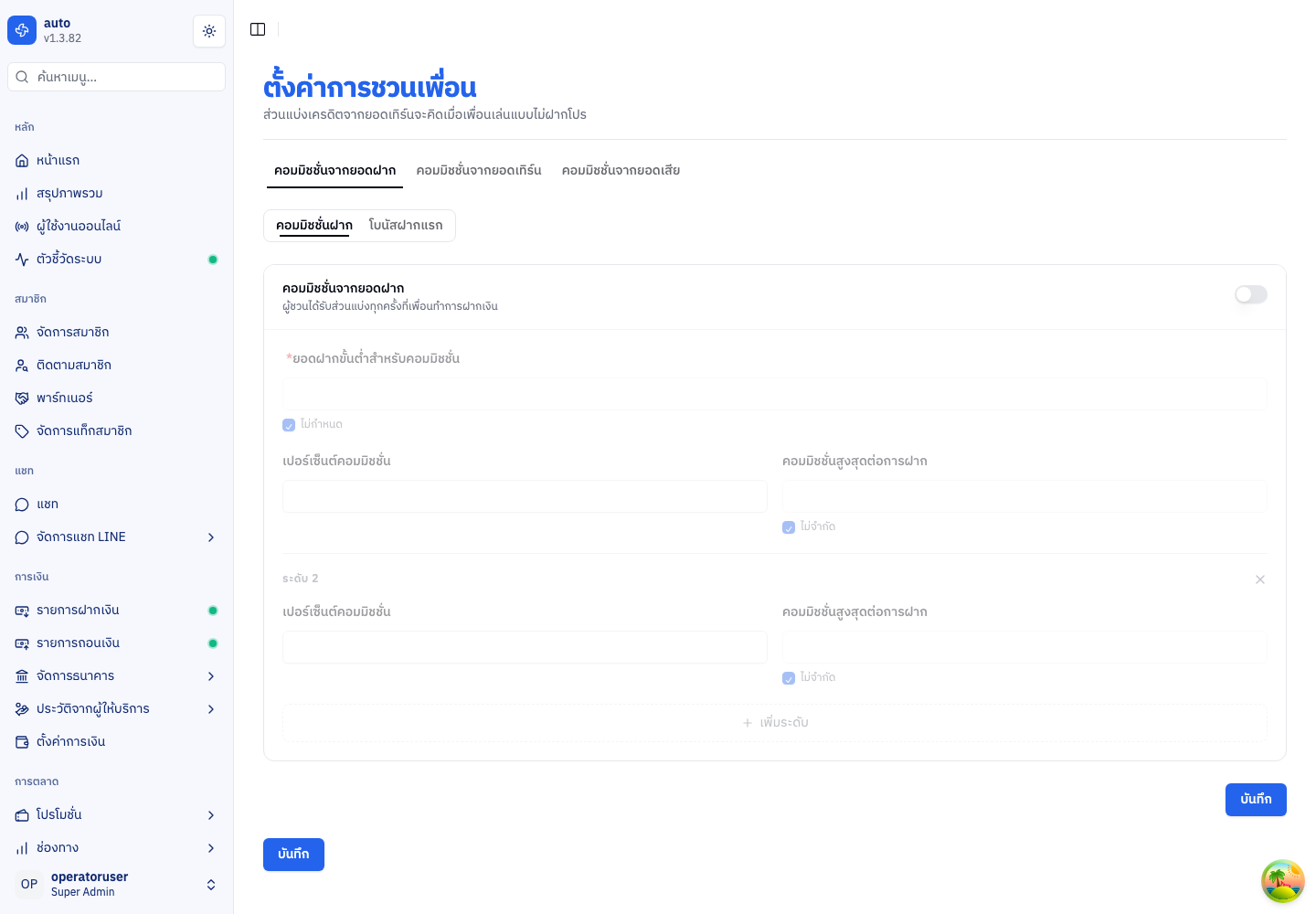The image size is (1316, 914).
Task: Select คอมมิชชั่นฝาก sub-tab
Action: coord(314,225)
